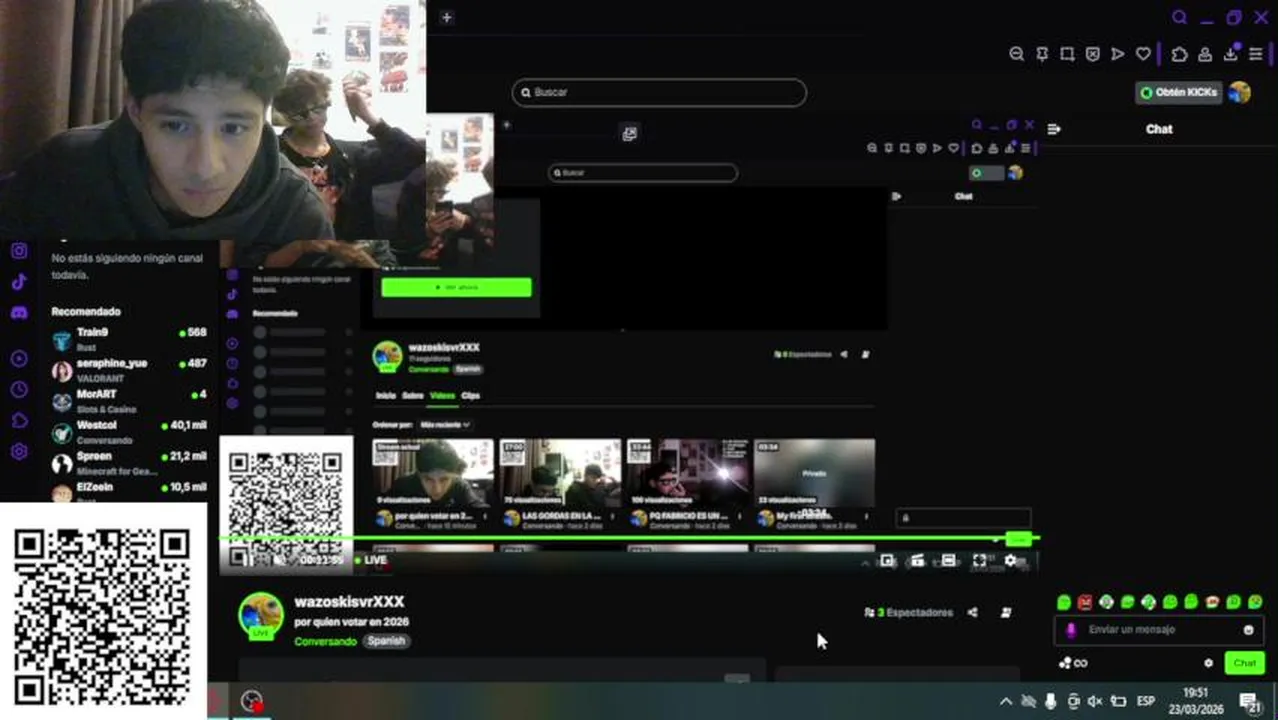
Task: Open video player settings gear
Action: (x=1010, y=561)
